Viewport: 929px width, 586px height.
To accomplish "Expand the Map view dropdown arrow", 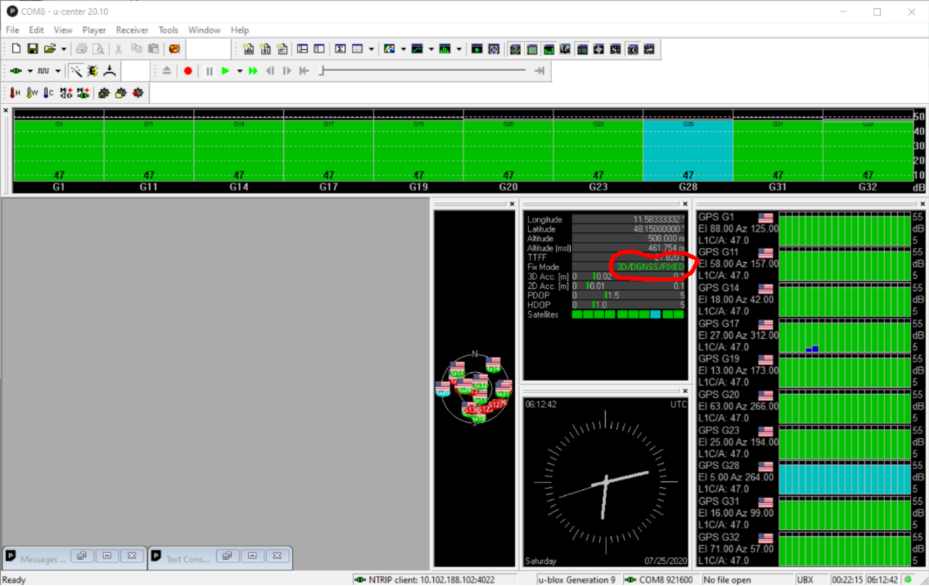I will coord(403,49).
